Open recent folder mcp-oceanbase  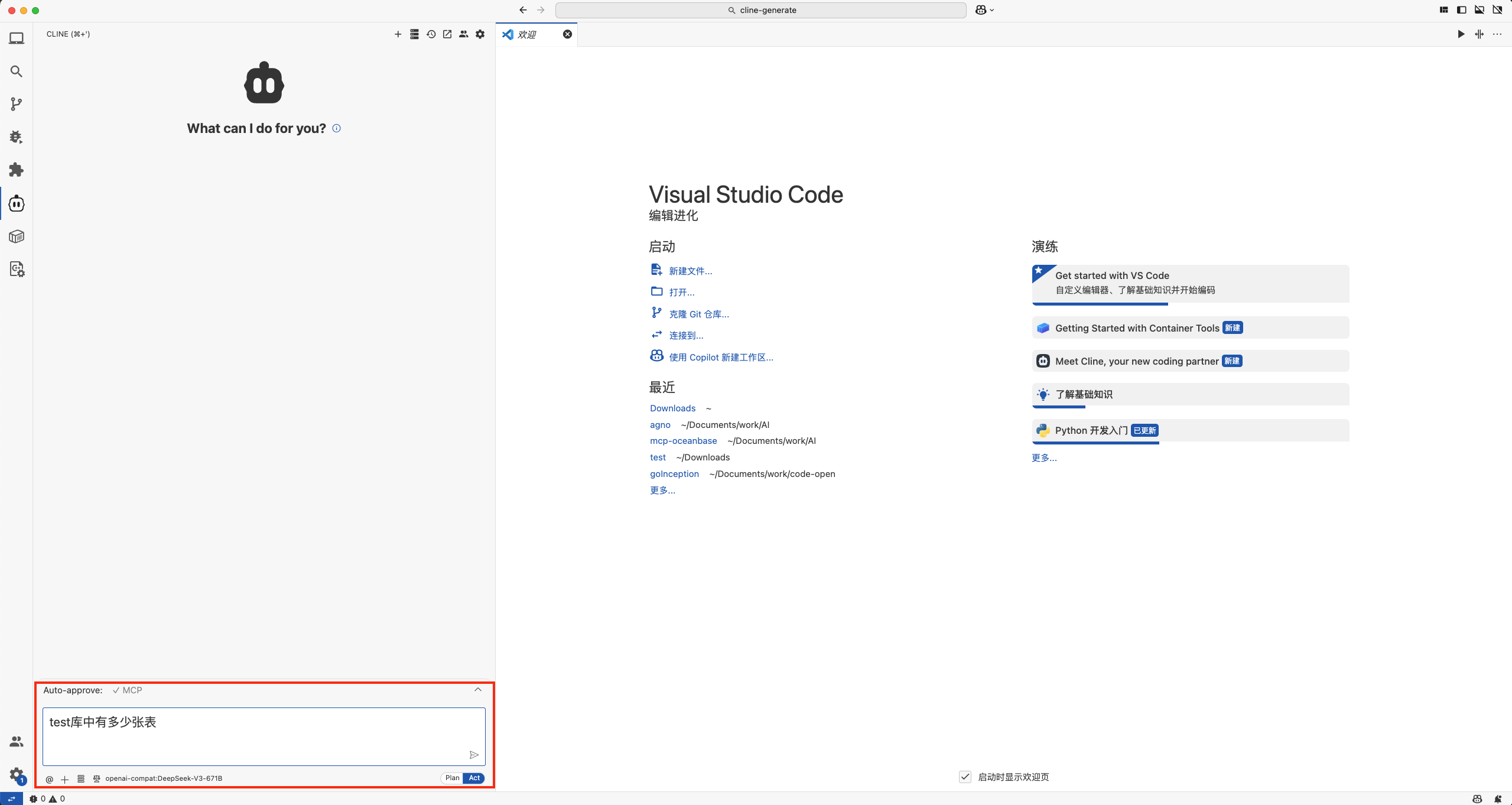tap(683, 441)
